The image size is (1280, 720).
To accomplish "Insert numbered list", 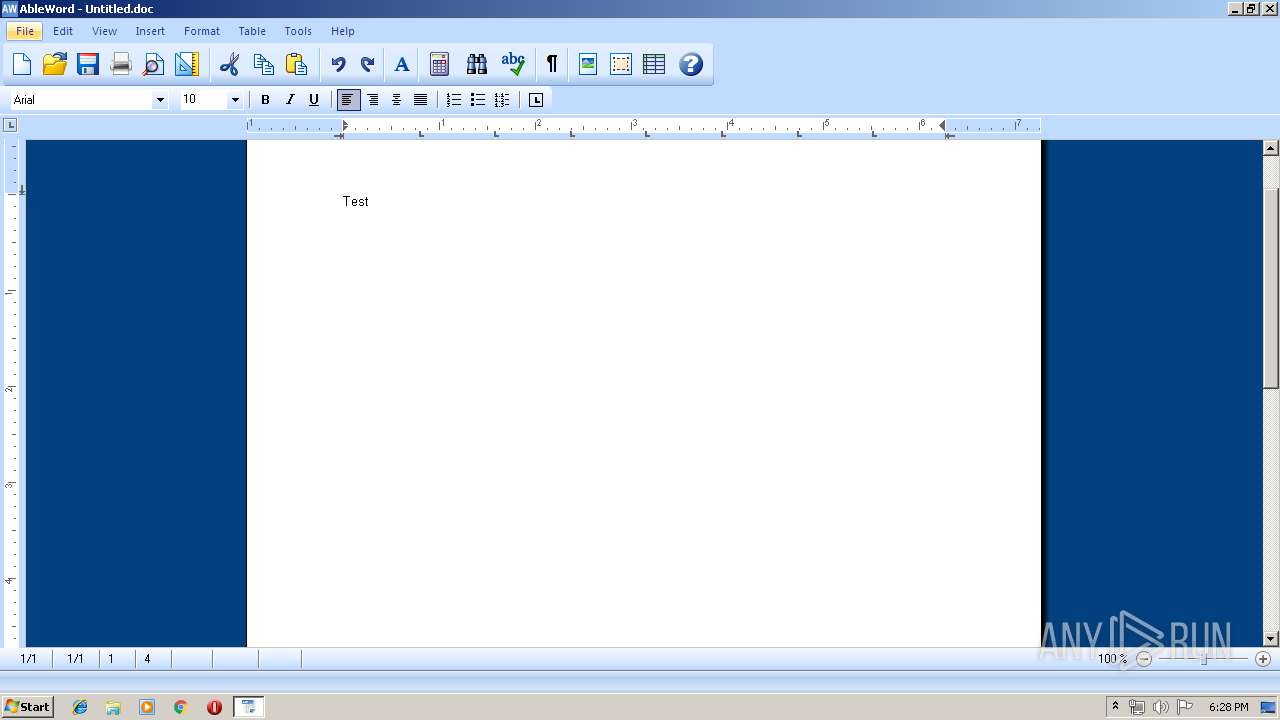I will click(454, 100).
